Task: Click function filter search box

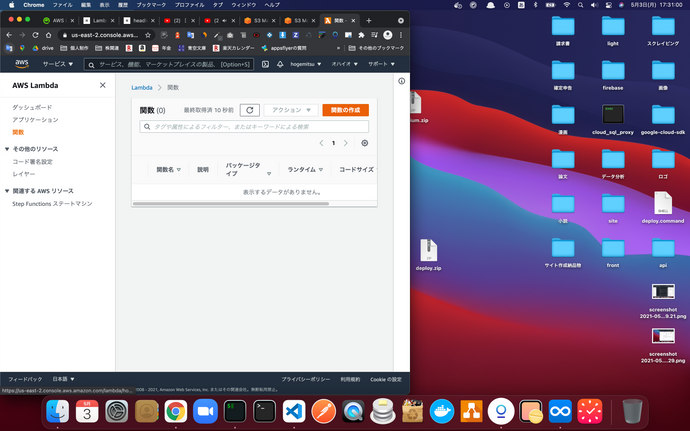Action: click(254, 127)
